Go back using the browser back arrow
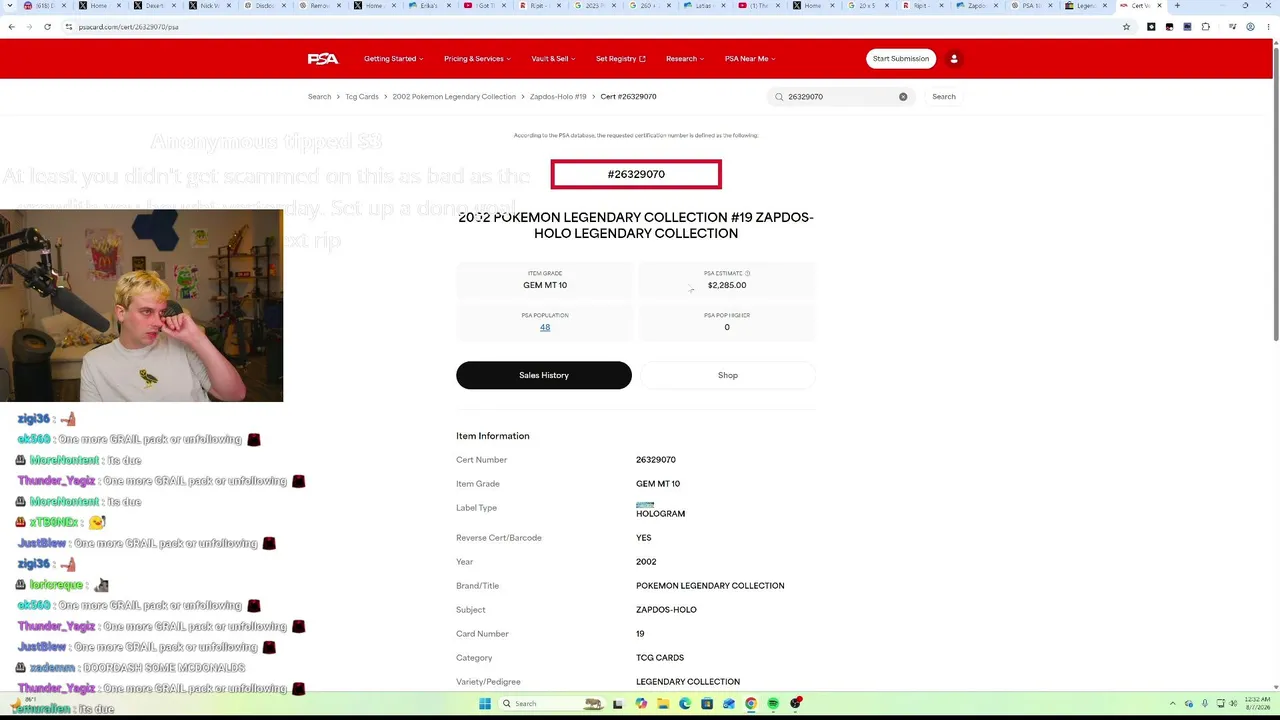Viewport: 1280px width, 720px height. point(11,27)
